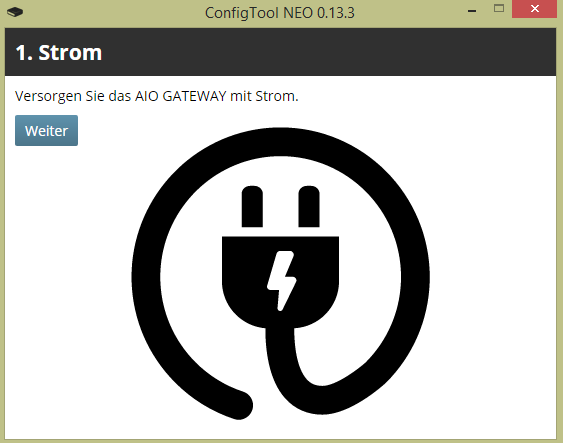Viewport: 563px width, 443px height.
Task: Select the '1. Strom' step heading
Action: [x=59, y=52]
